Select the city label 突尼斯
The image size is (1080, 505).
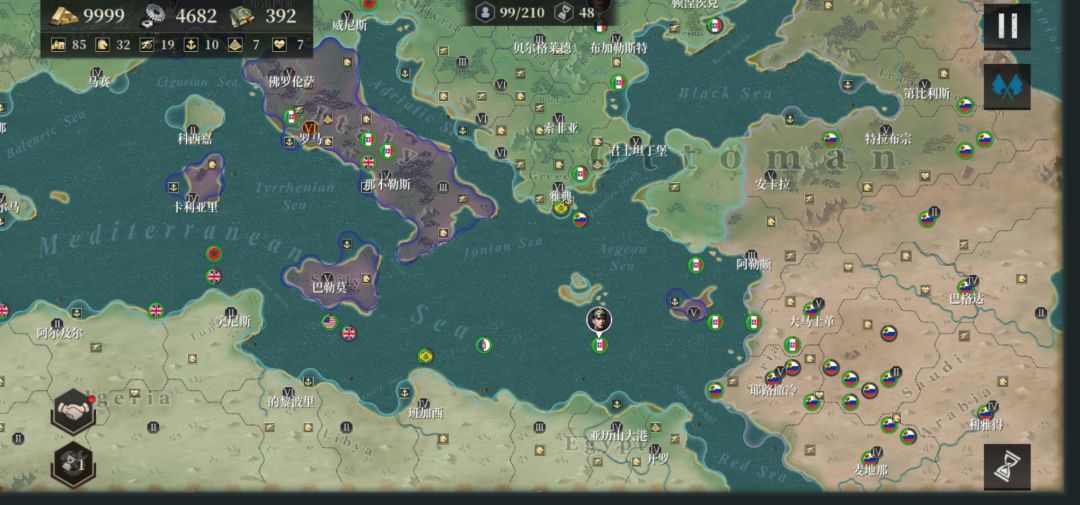pyautogui.click(x=233, y=322)
